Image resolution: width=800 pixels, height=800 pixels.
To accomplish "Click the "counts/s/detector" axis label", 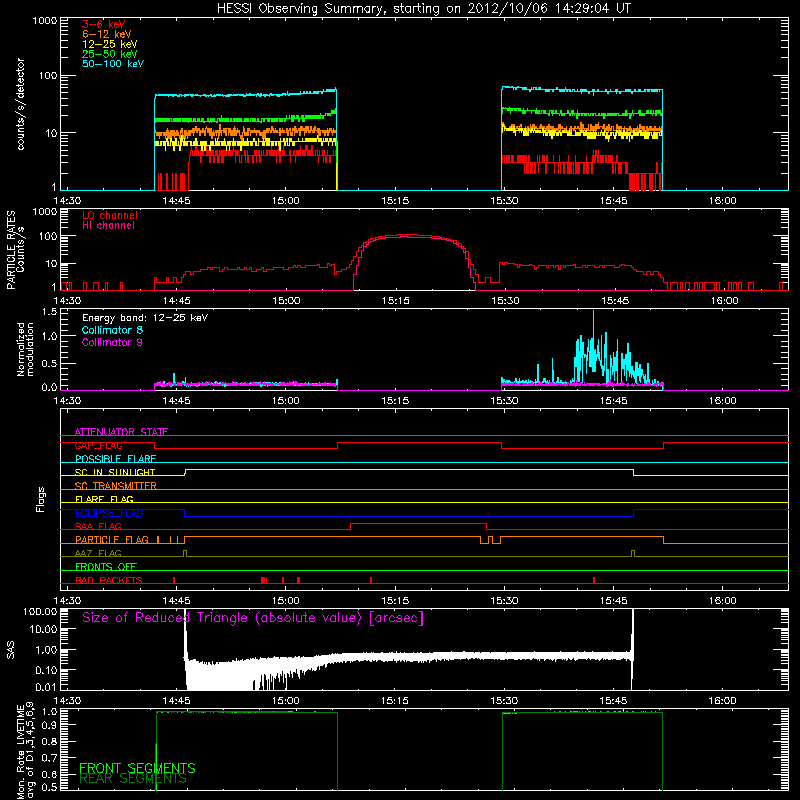I will (x=21, y=104).
